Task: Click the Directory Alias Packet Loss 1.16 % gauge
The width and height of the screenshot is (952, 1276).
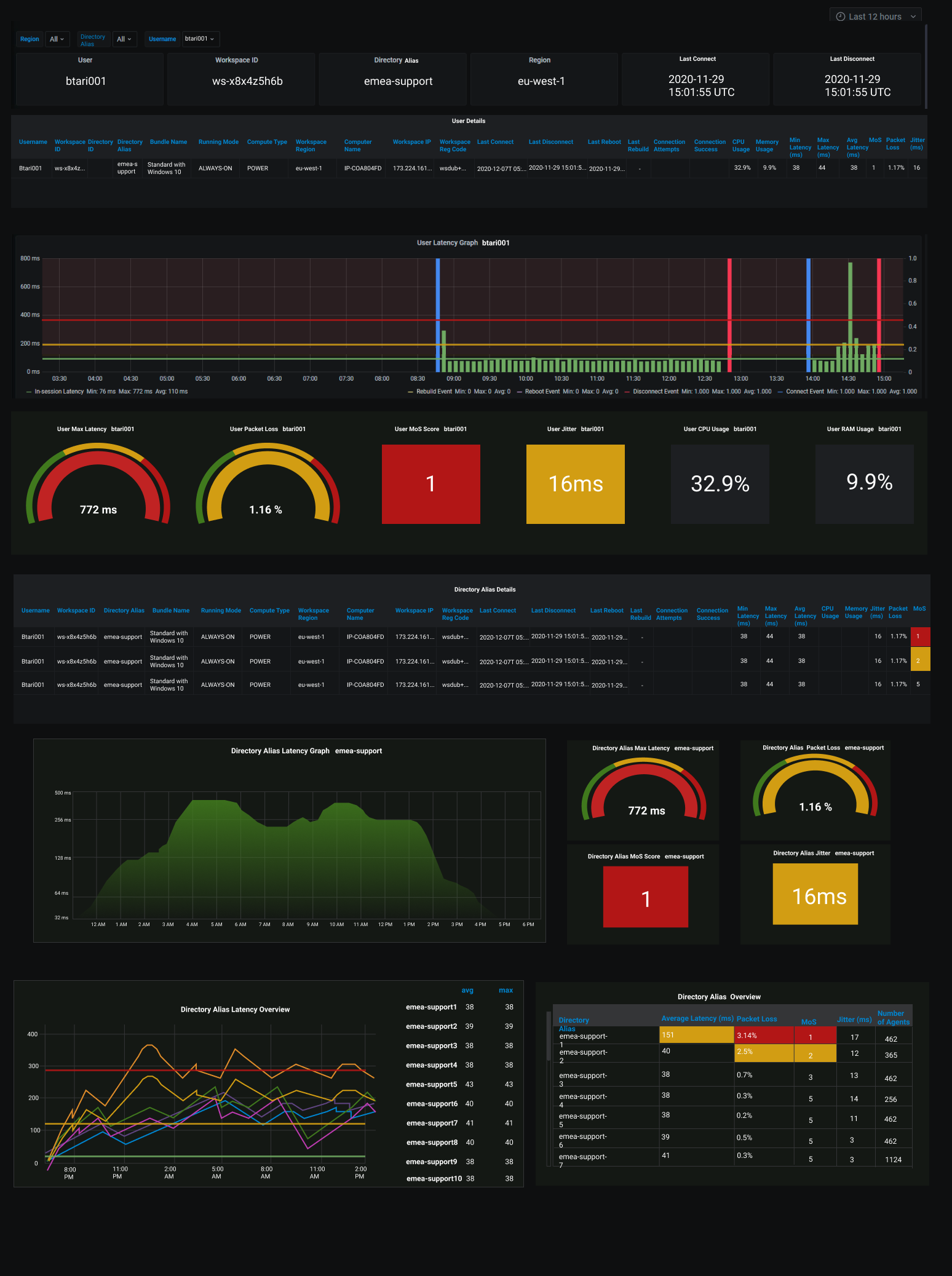Action: 815,787
